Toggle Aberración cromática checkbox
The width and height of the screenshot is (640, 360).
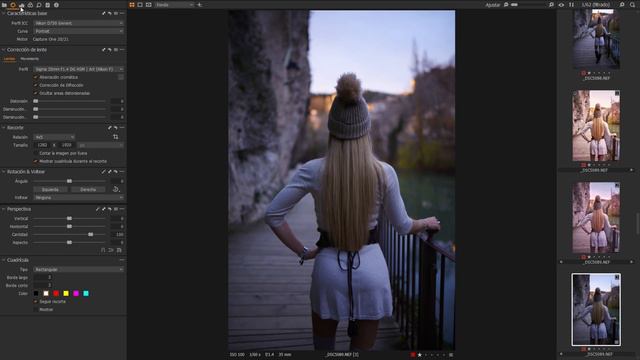[x=36, y=77]
